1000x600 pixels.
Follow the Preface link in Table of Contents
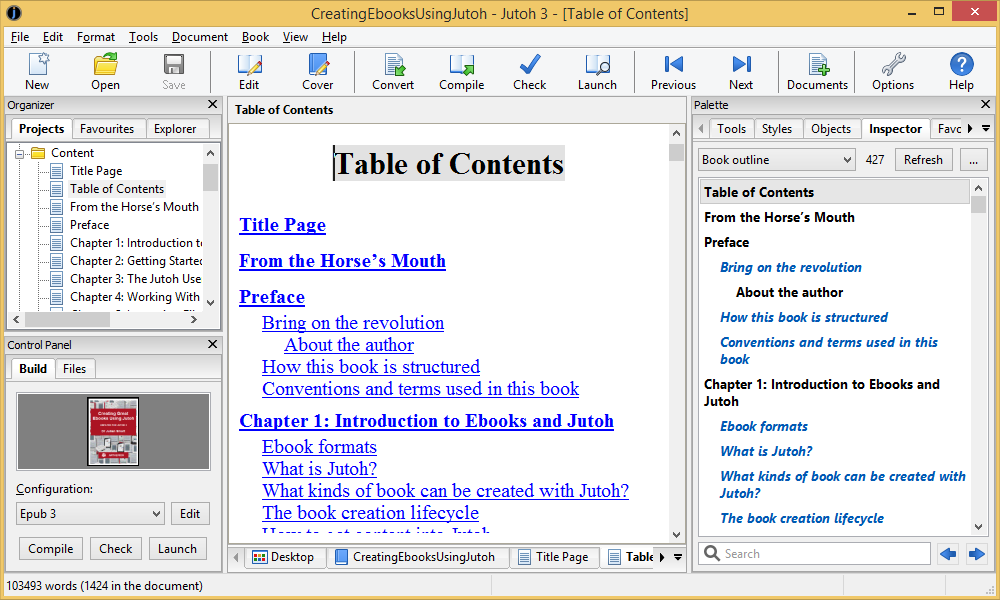pos(271,297)
